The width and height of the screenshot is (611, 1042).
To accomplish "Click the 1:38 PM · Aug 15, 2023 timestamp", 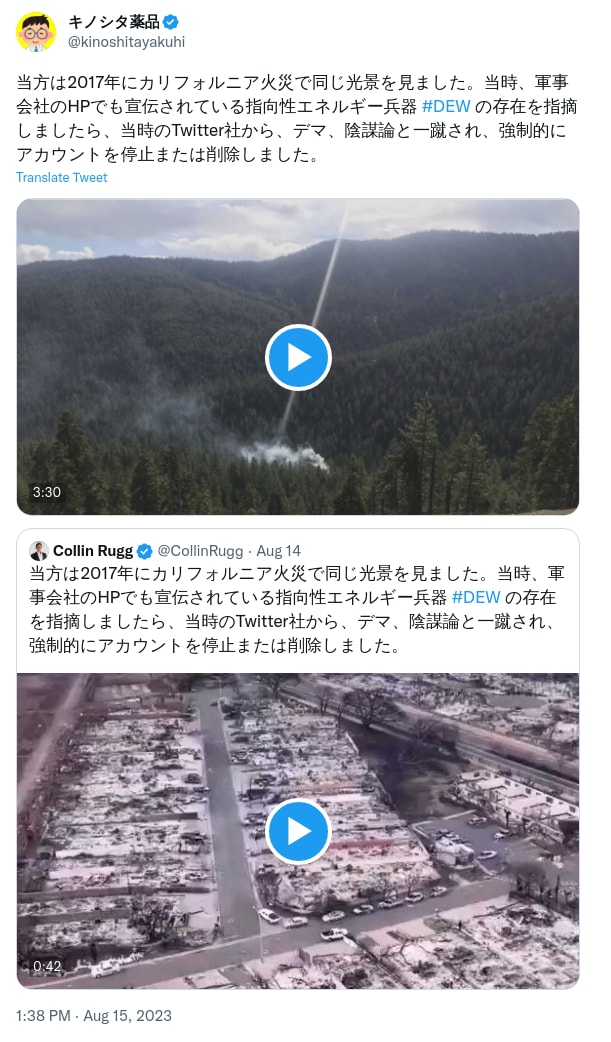I will point(94,1015).
